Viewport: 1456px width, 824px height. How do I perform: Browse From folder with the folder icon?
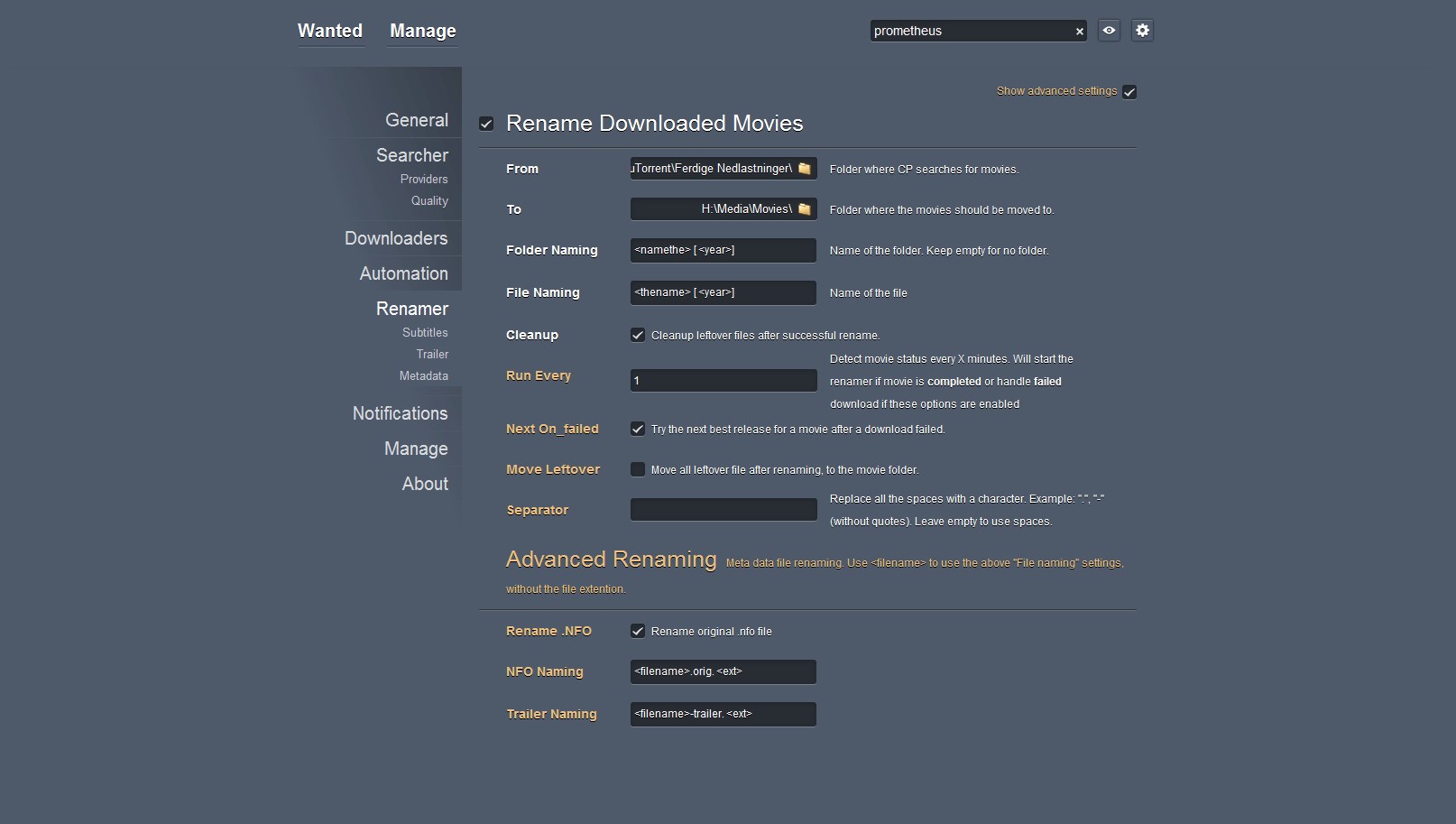click(805, 169)
